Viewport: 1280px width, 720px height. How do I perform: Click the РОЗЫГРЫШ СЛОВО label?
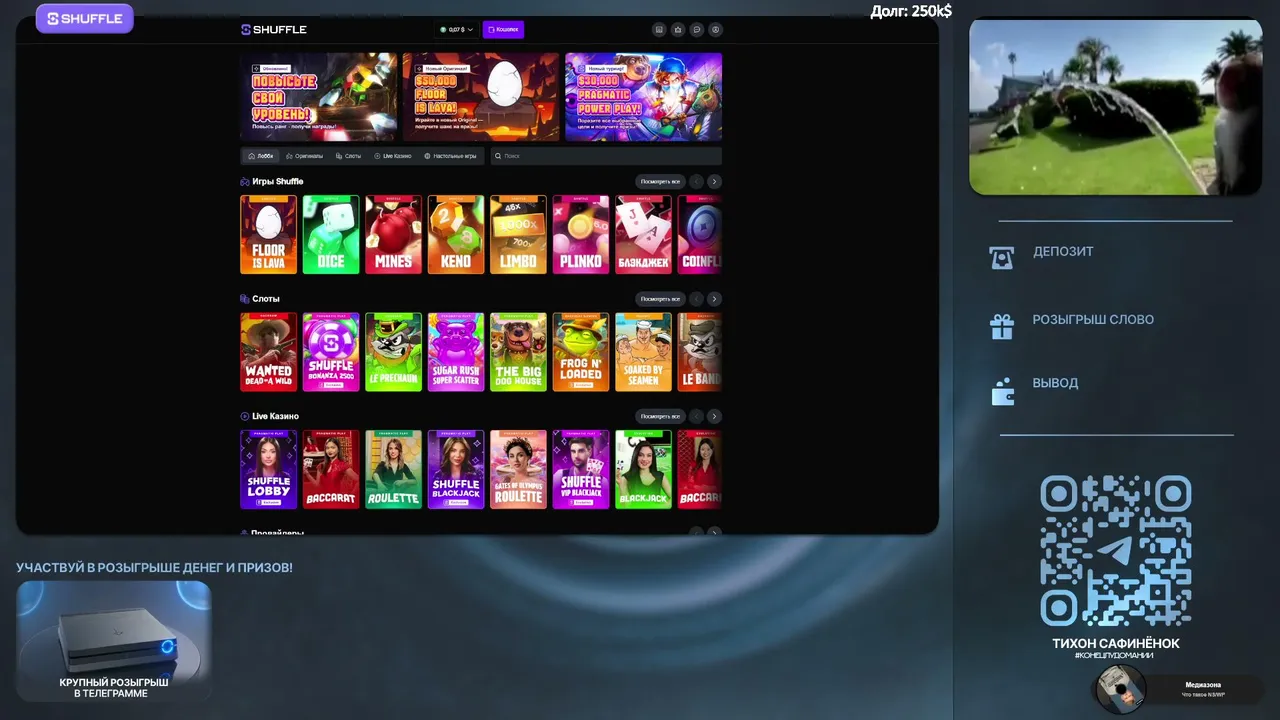tap(1093, 320)
